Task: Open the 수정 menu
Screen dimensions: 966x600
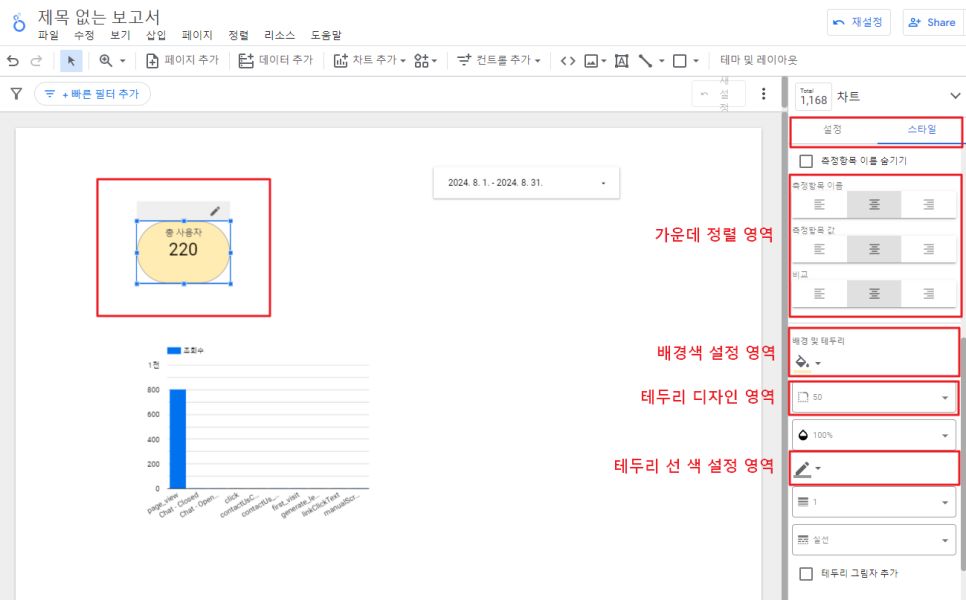Action: coord(84,35)
